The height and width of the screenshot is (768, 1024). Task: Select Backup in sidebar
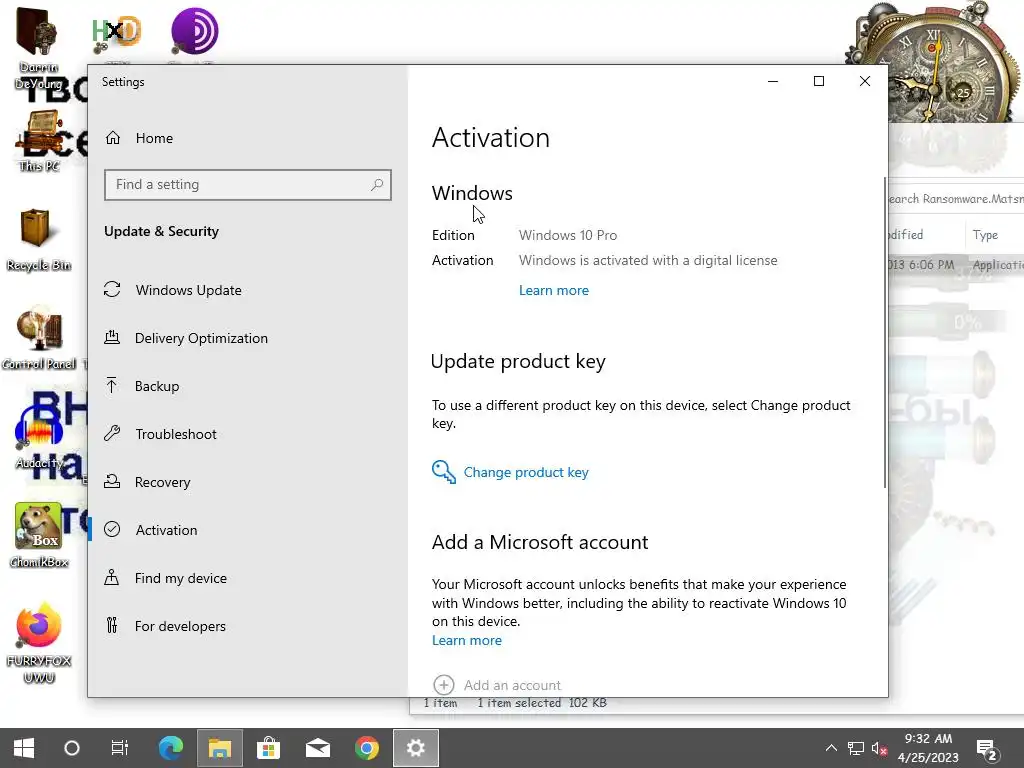click(x=142, y=386)
